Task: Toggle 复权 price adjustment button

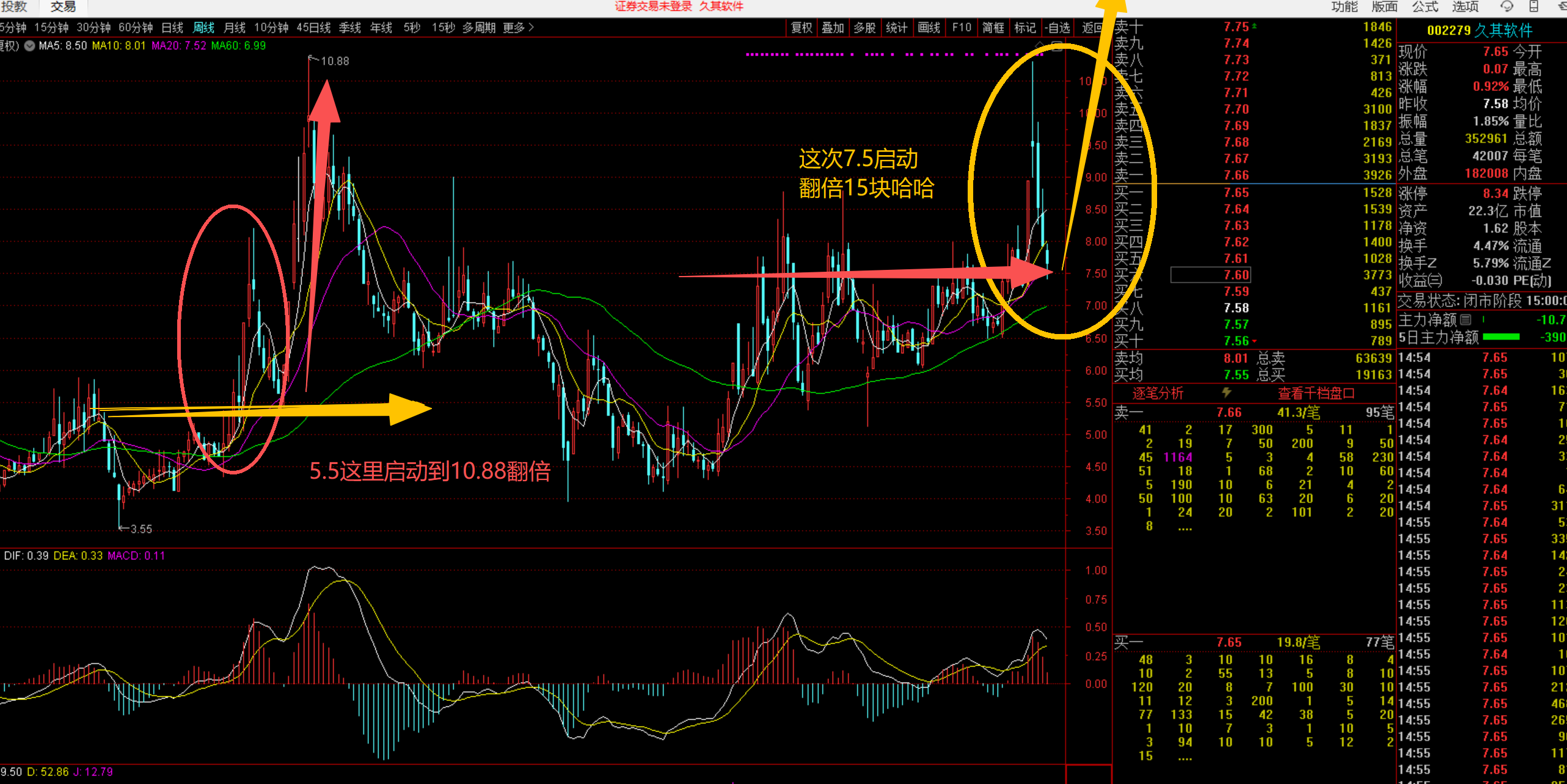Action: click(801, 27)
